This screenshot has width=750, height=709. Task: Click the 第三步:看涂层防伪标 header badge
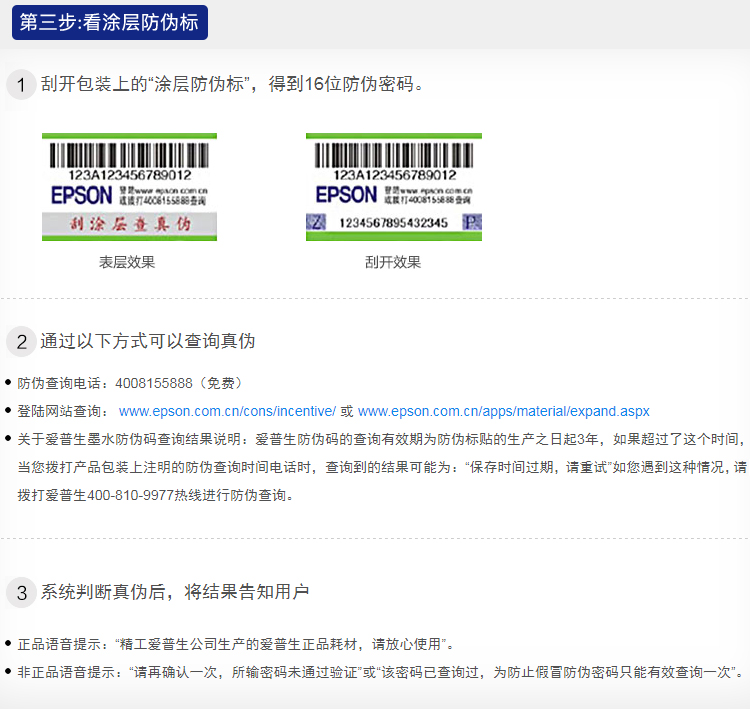(x=109, y=23)
